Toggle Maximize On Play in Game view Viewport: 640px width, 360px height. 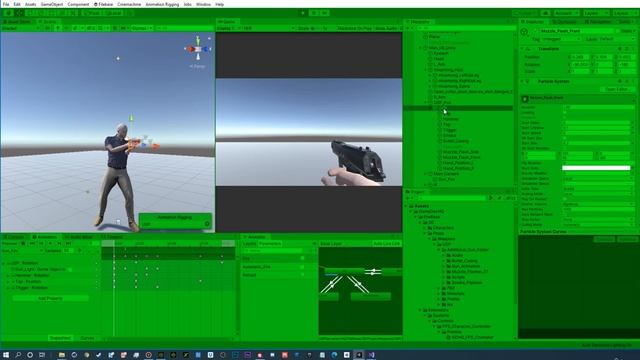(x=355, y=28)
